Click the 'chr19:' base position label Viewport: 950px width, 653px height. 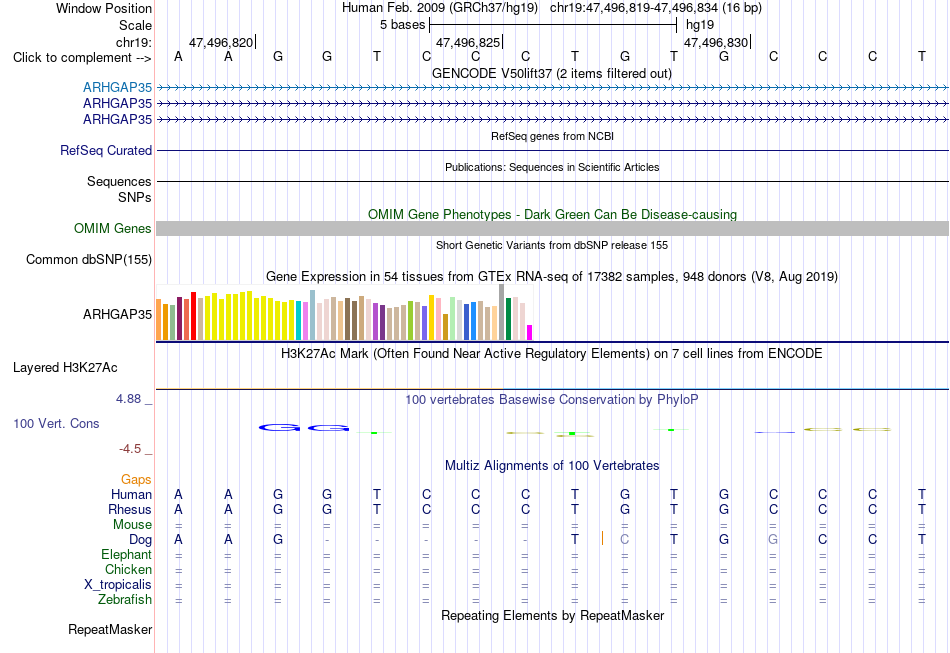tap(133, 42)
